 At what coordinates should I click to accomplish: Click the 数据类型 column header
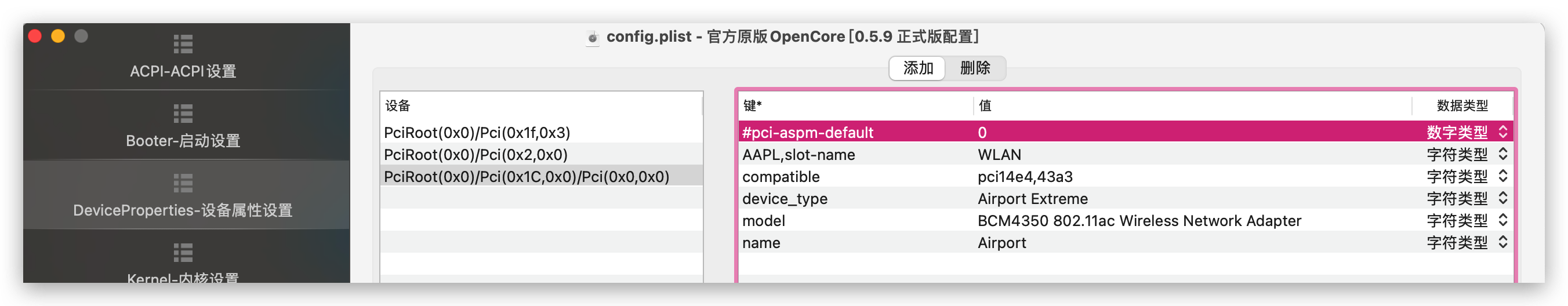click(x=1462, y=106)
